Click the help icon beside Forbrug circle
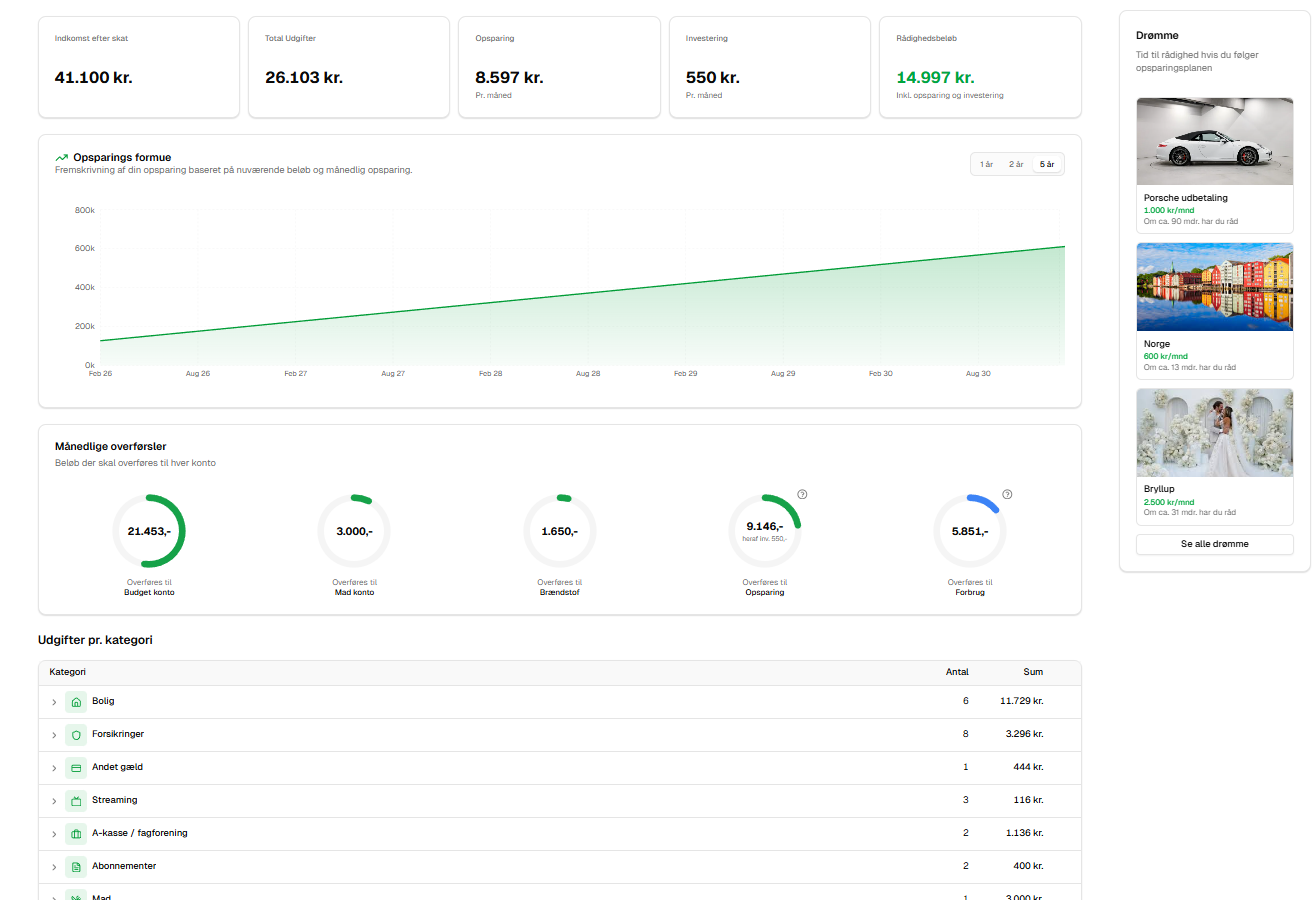This screenshot has height=900, width=1316. [1007, 494]
